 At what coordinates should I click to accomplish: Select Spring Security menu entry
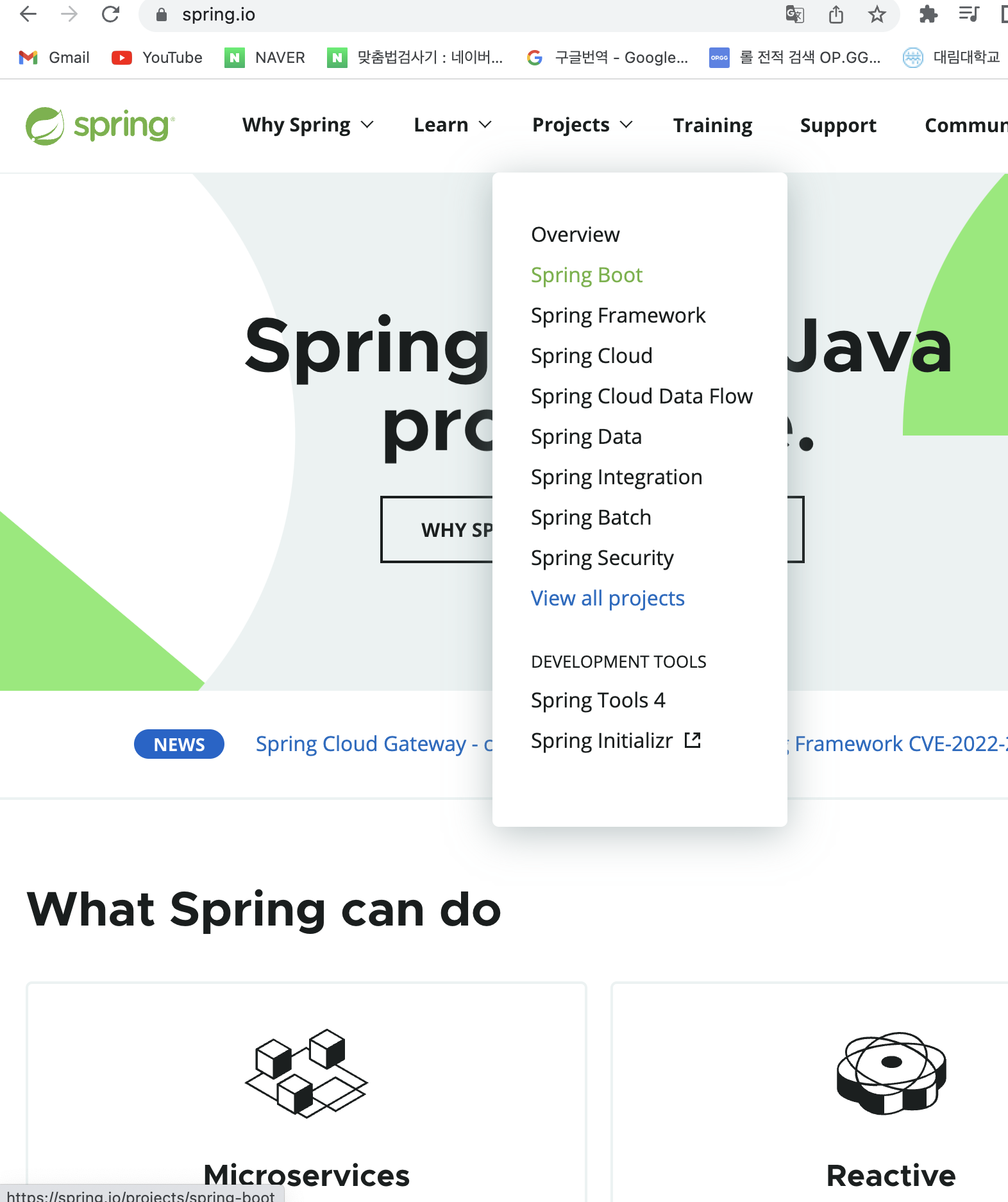pos(602,558)
